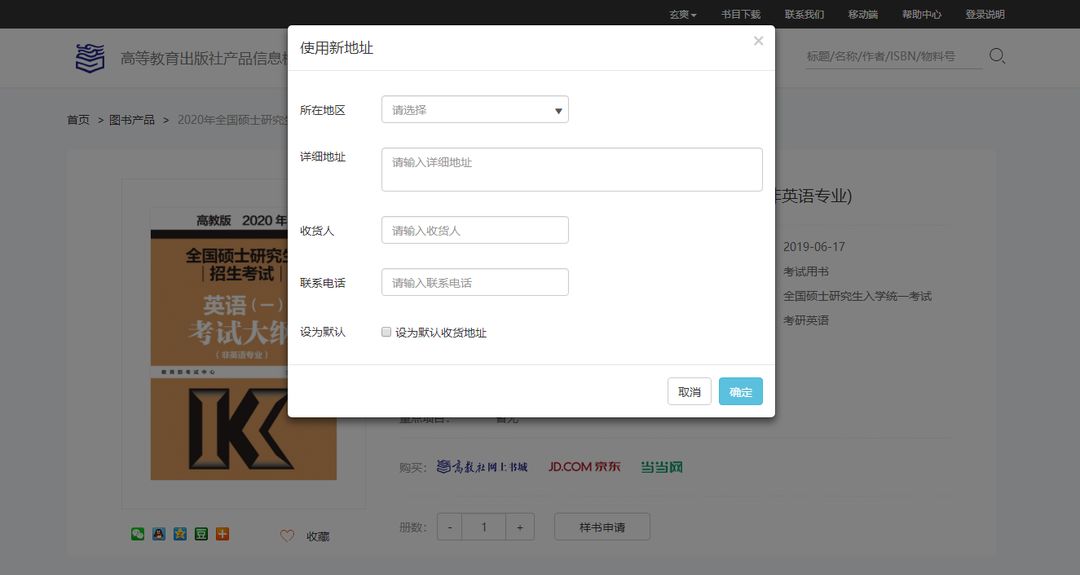Screen dimensions: 1080x575
Task: Open the 所在地区 region dropdown
Action: (475, 110)
